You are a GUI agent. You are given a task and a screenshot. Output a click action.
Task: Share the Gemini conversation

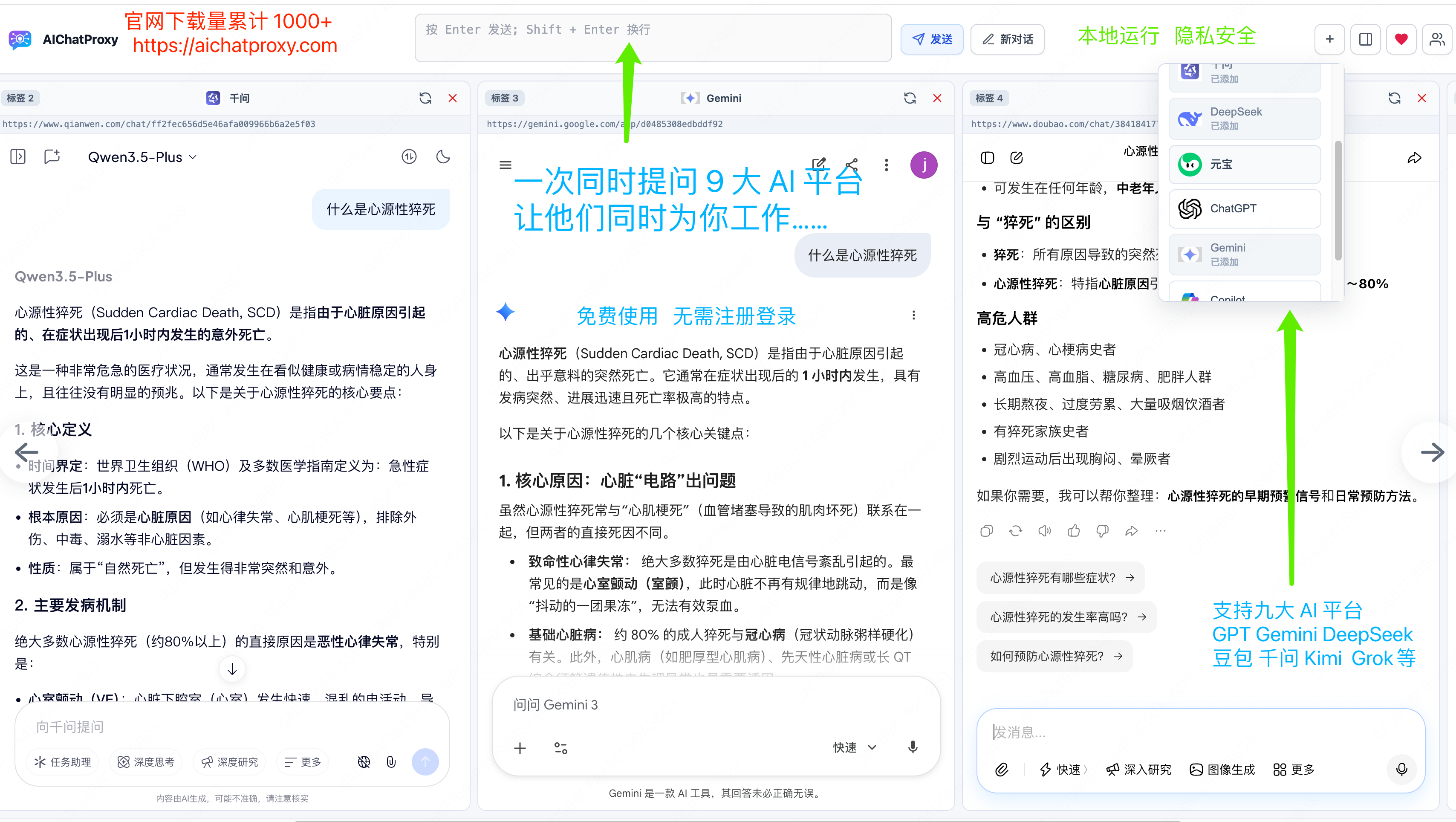coord(851,165)
